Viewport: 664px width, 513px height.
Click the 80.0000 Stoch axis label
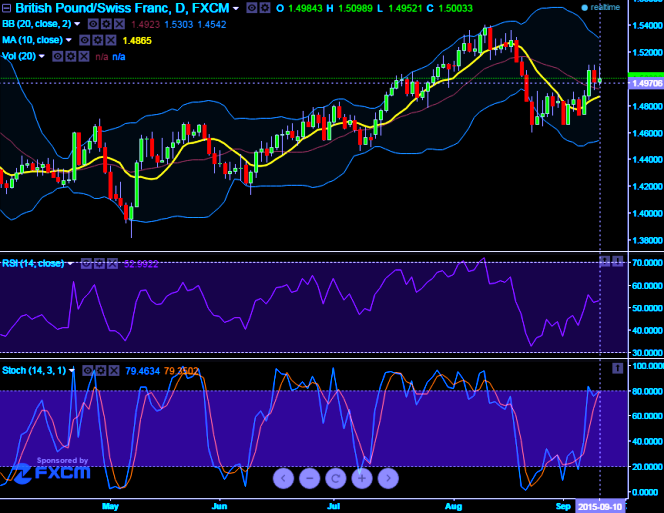(647, 391)
